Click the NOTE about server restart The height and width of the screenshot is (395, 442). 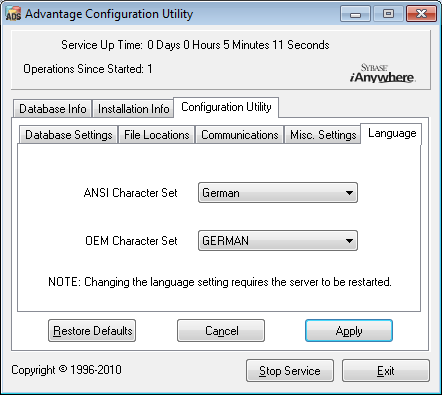pos(220,282)
